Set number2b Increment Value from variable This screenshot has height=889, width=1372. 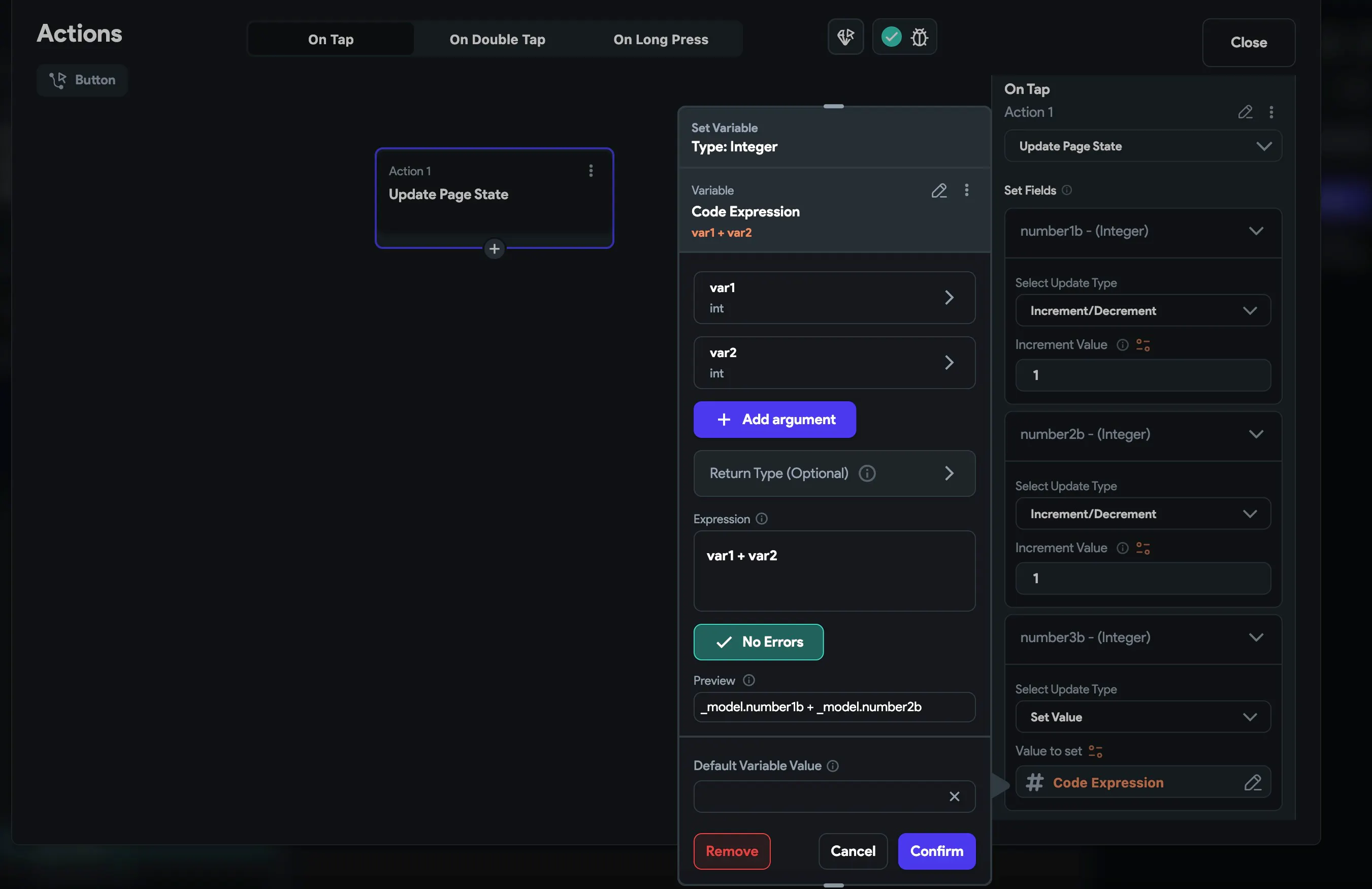coord(1142,548)
